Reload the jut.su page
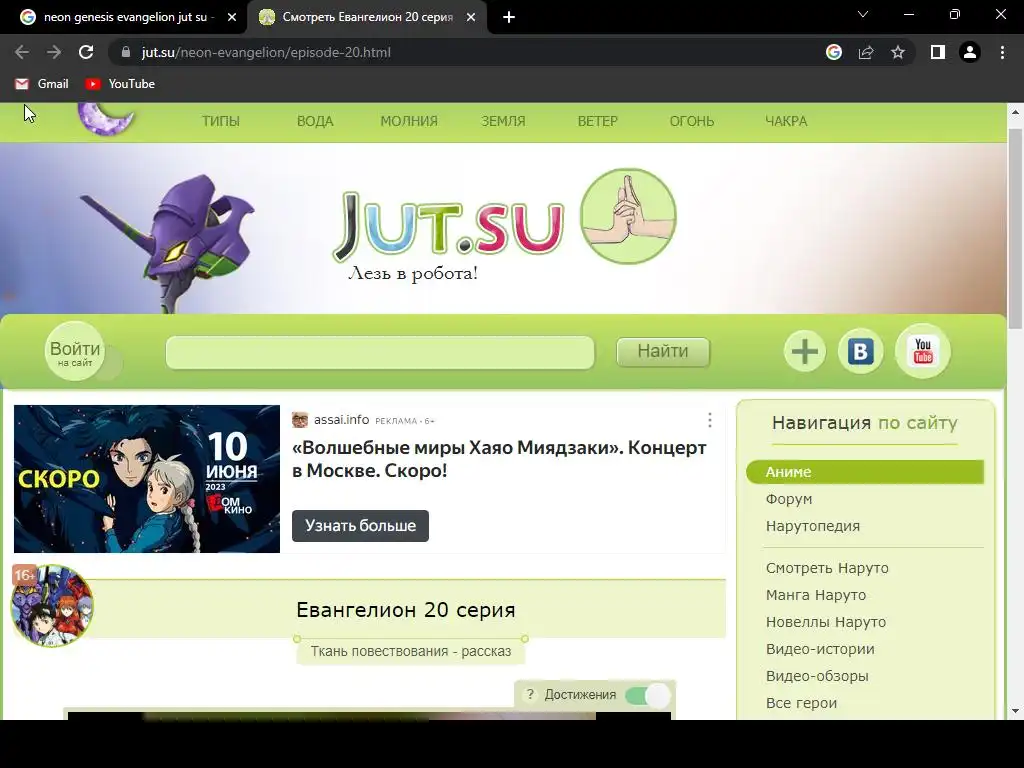The height and width of the screenshot is (768, 1024). tap(86, 52)
